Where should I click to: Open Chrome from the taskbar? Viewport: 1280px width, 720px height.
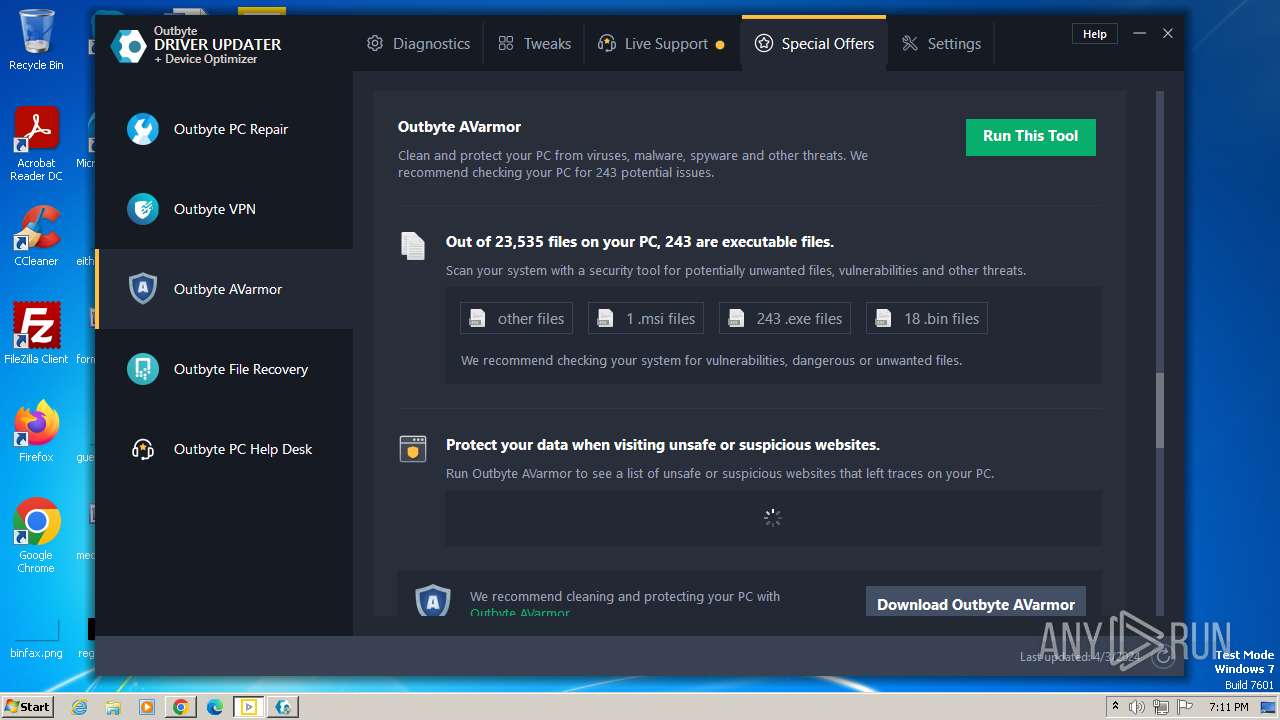click(x=181, y=707)
